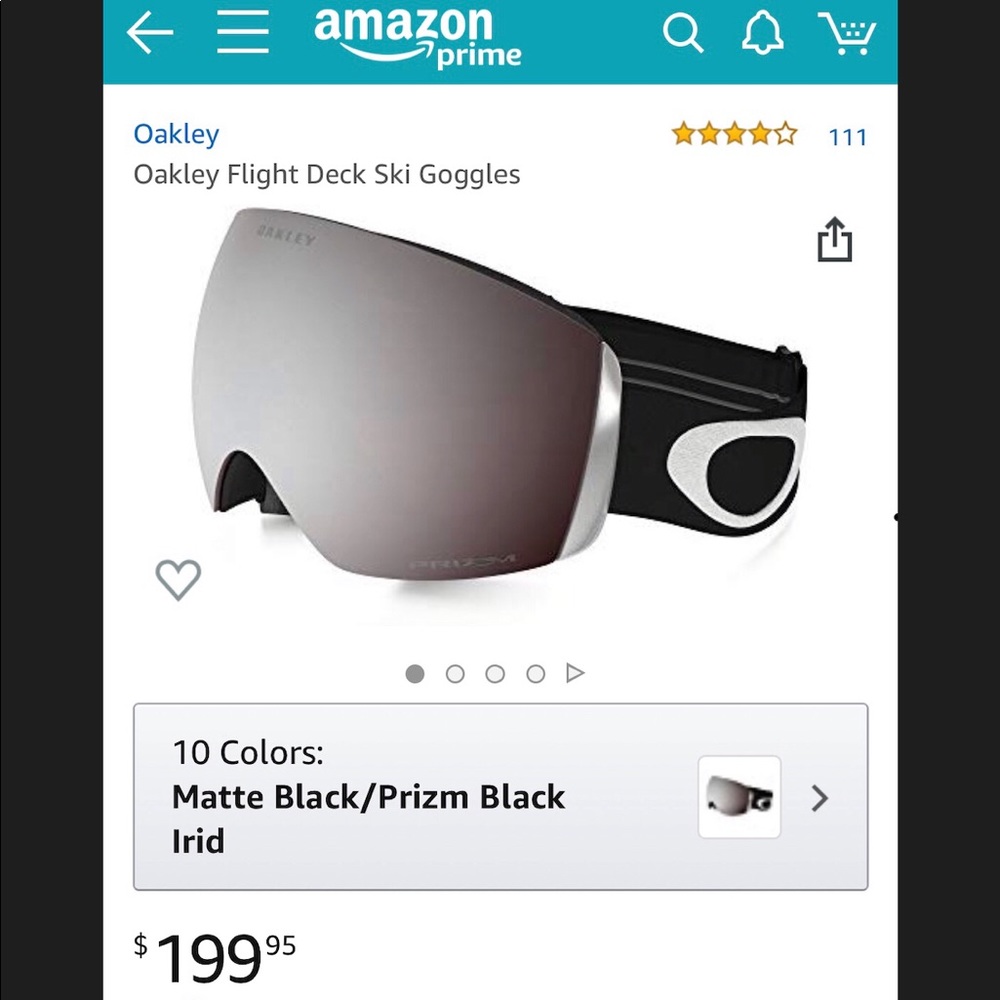Tap the search magnifier icon
This screenshot has height=1000, width=1000.
[x=684, y=33]
